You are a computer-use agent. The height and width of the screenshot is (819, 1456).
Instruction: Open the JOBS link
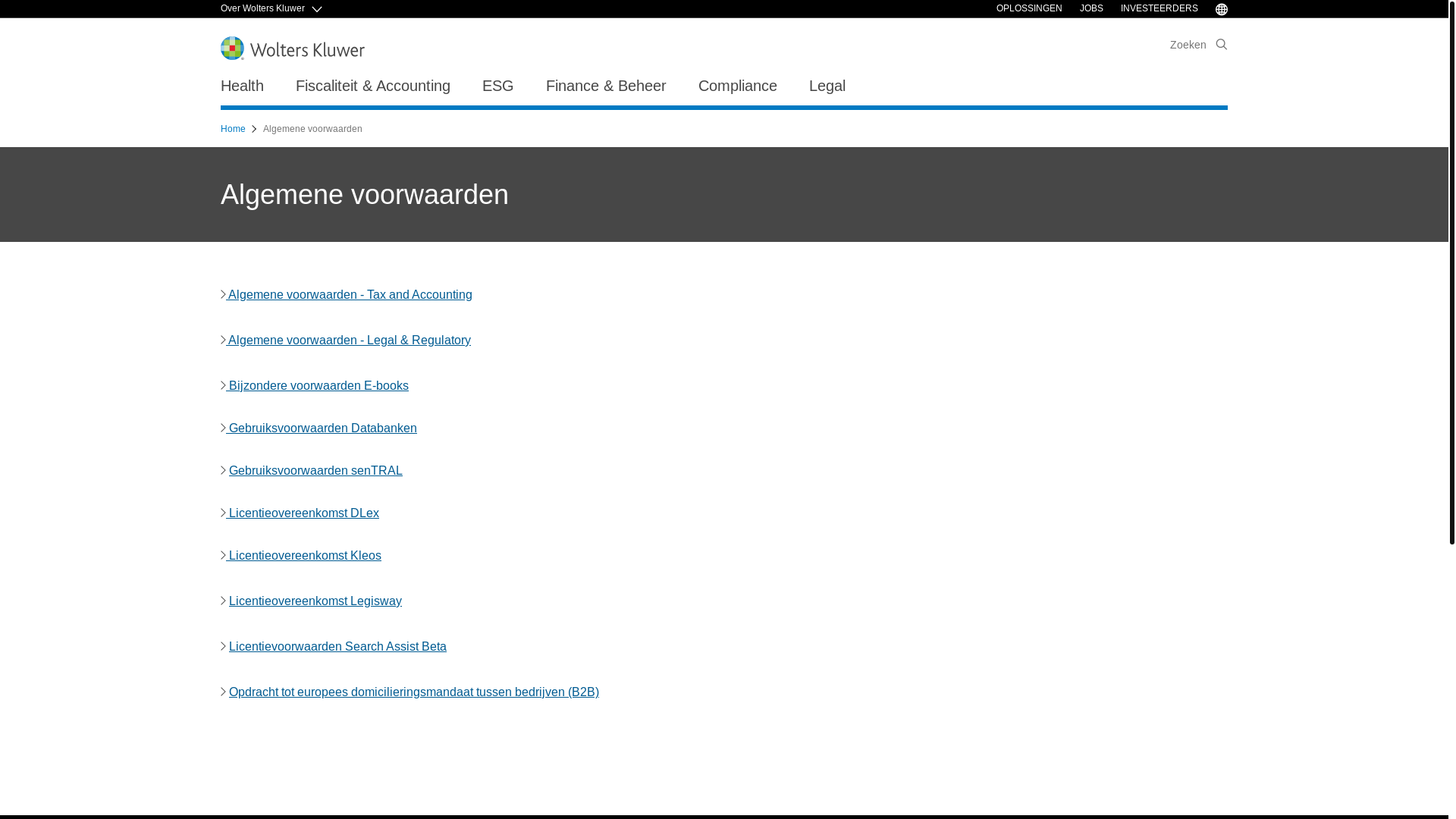pyautogui.click(x=1091, y=8)
